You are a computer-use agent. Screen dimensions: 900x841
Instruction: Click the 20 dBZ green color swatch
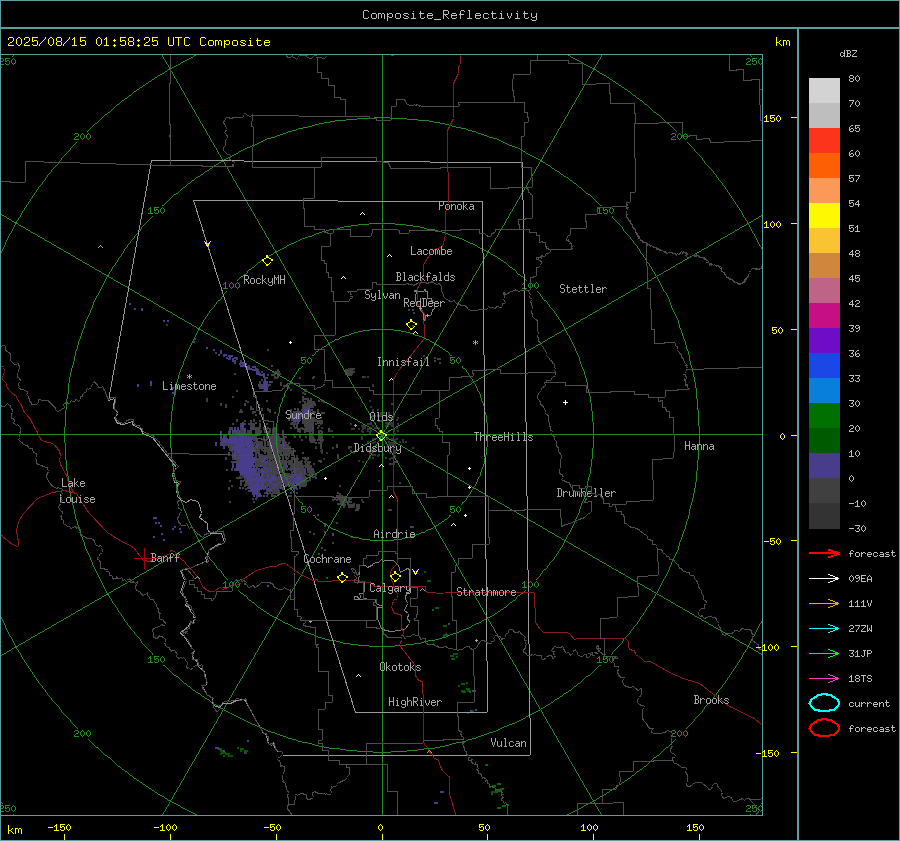click(824, 416)
